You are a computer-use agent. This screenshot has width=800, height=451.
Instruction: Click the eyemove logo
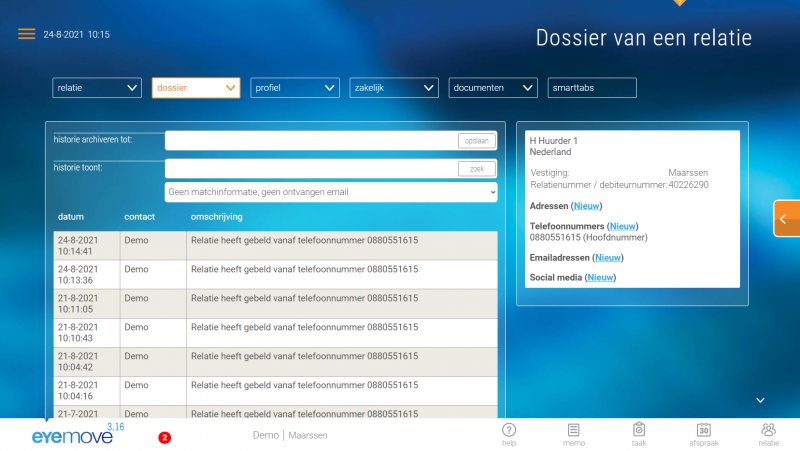tap(72, 436)
